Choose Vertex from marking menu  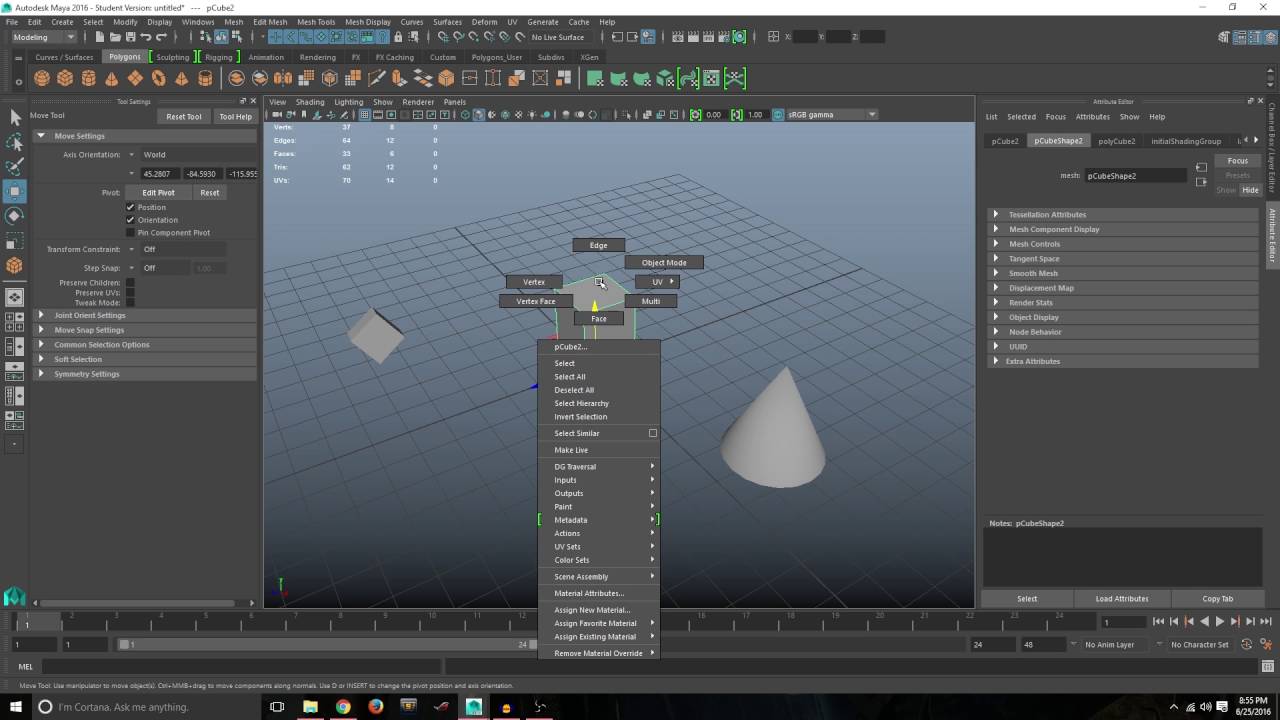pos(534,282)
